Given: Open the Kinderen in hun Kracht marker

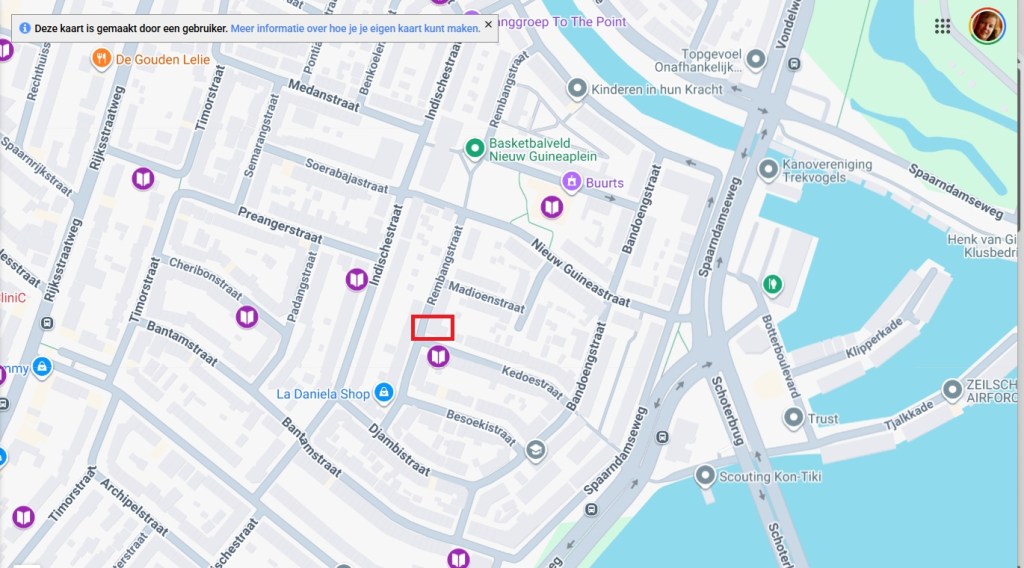Looking at the screenshot, I should [577, 88].
